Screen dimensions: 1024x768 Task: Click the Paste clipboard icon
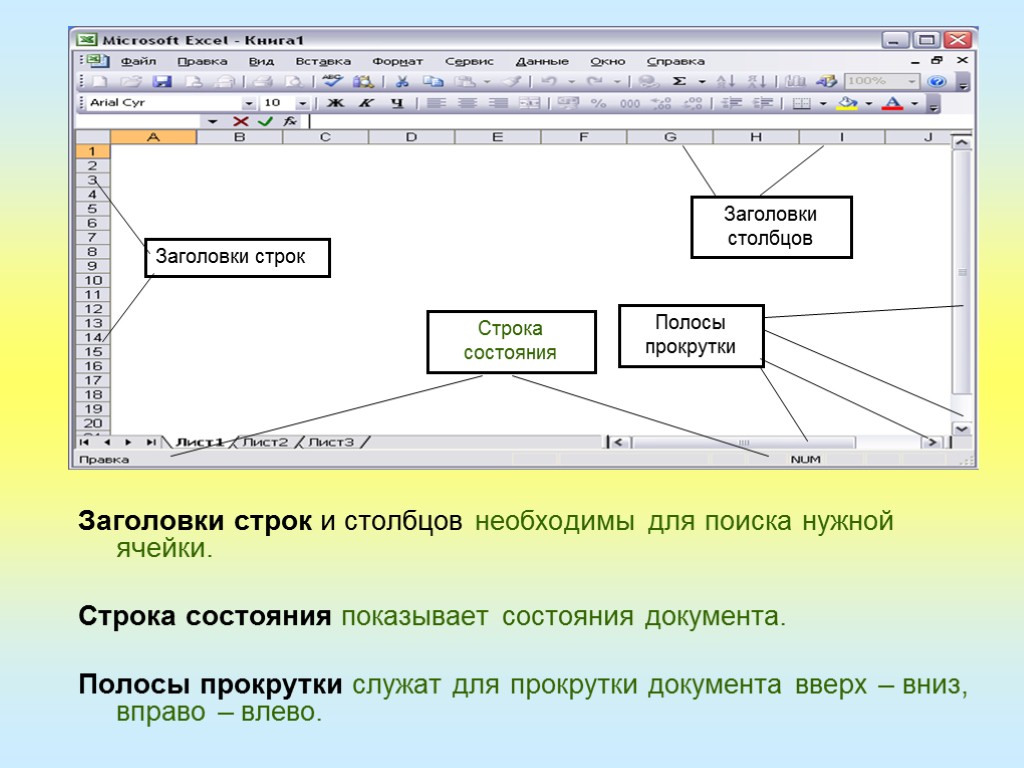tap(464, 82)
